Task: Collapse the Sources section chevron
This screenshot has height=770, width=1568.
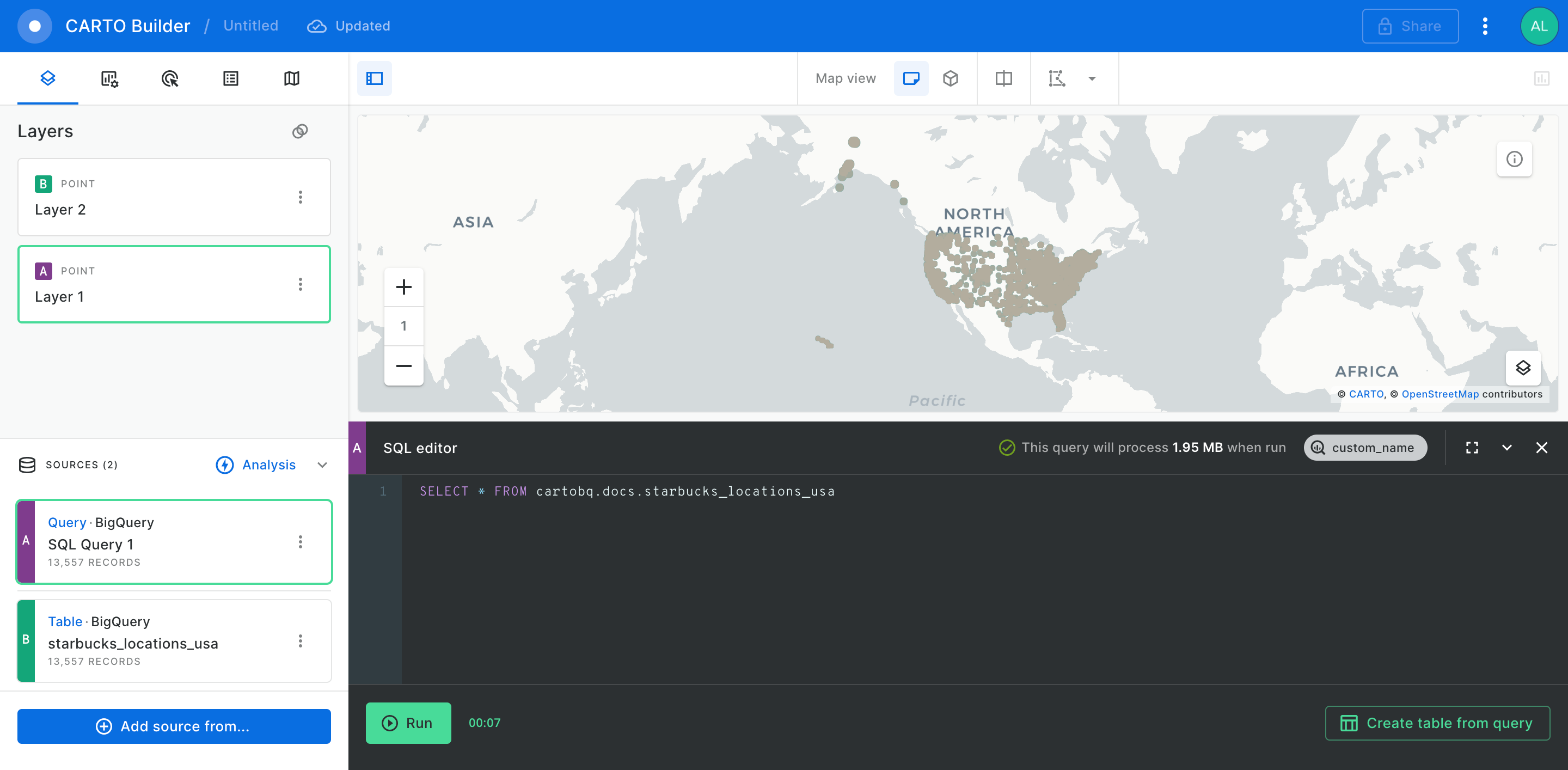Action: pyautogui.click(x=323, y=465)
